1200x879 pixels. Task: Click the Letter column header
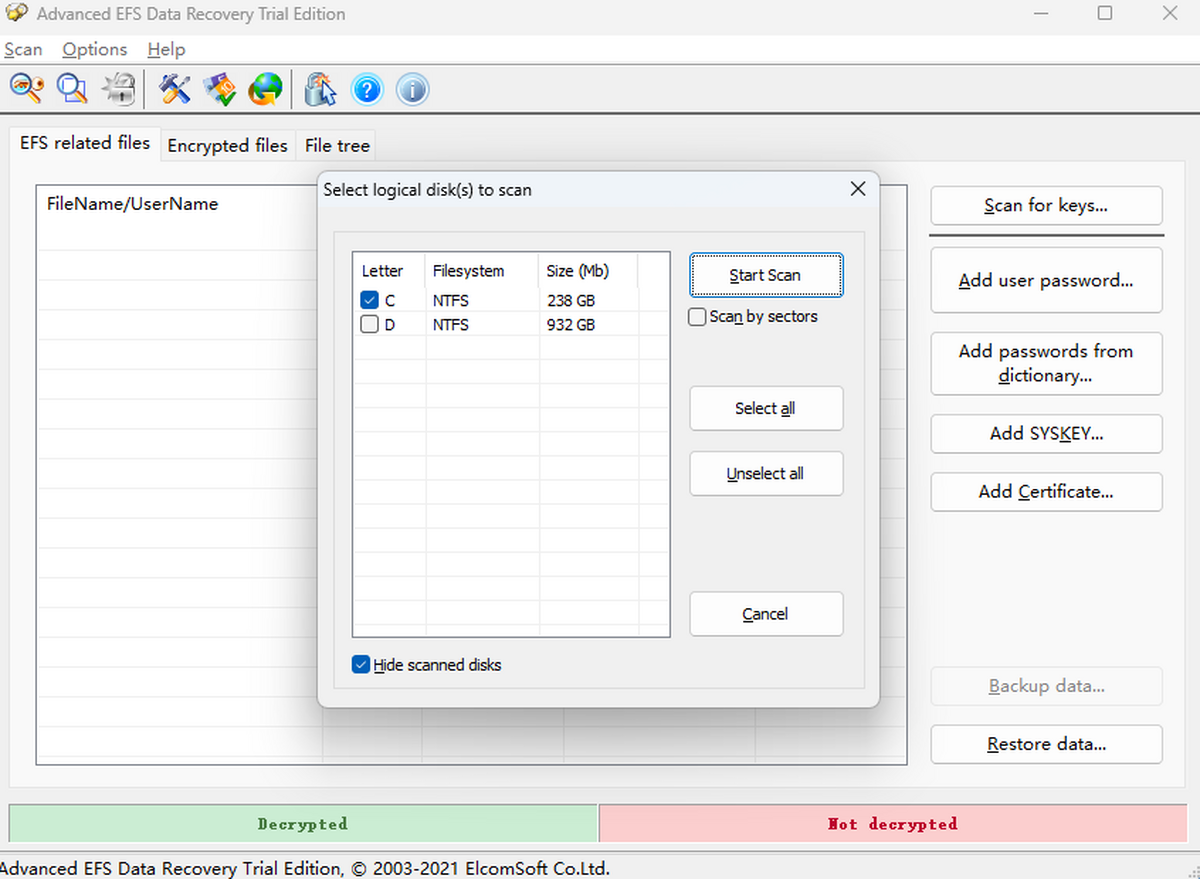click(389, 271)
